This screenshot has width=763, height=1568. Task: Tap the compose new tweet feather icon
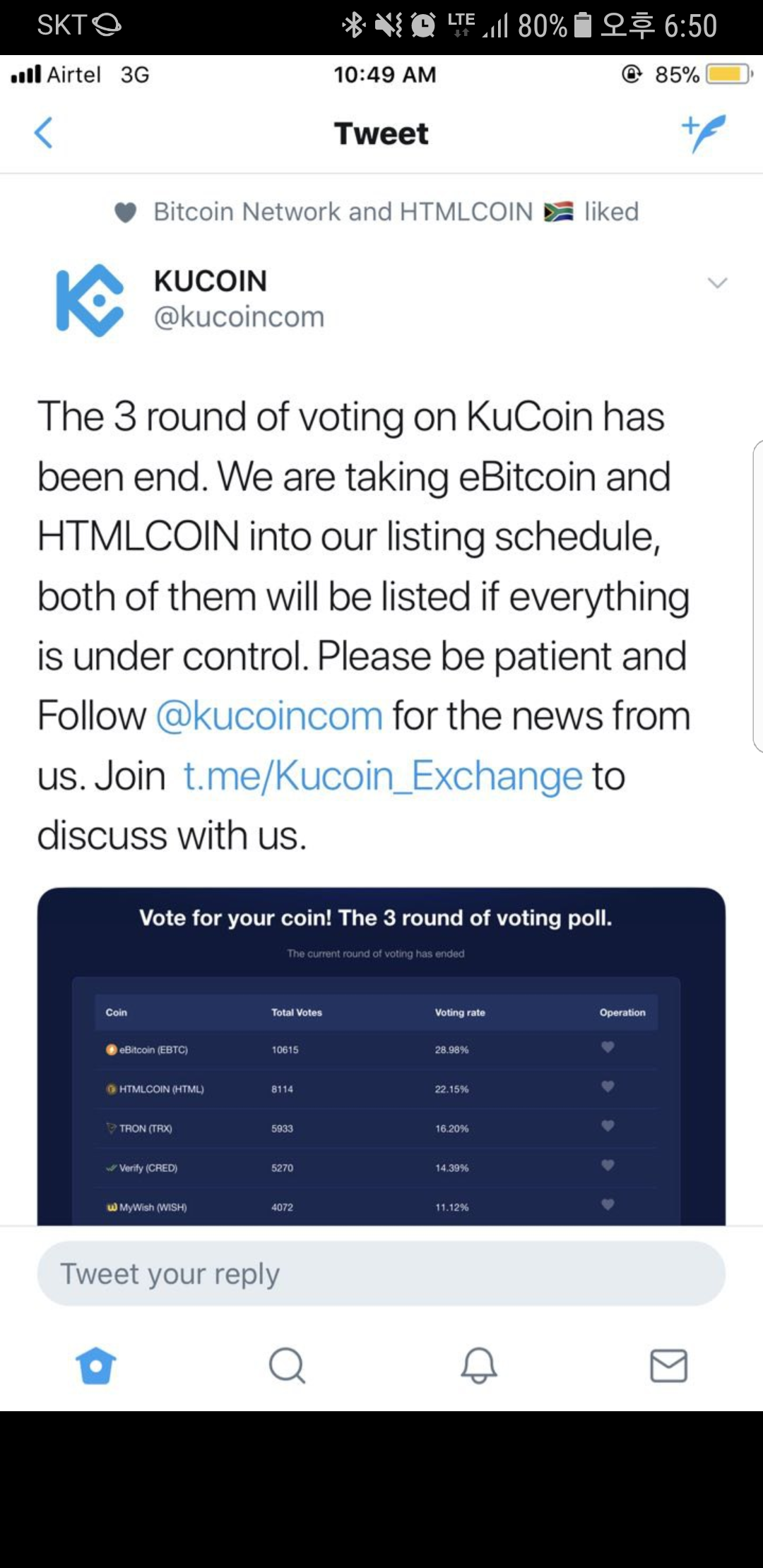click(x=704, y=133)
